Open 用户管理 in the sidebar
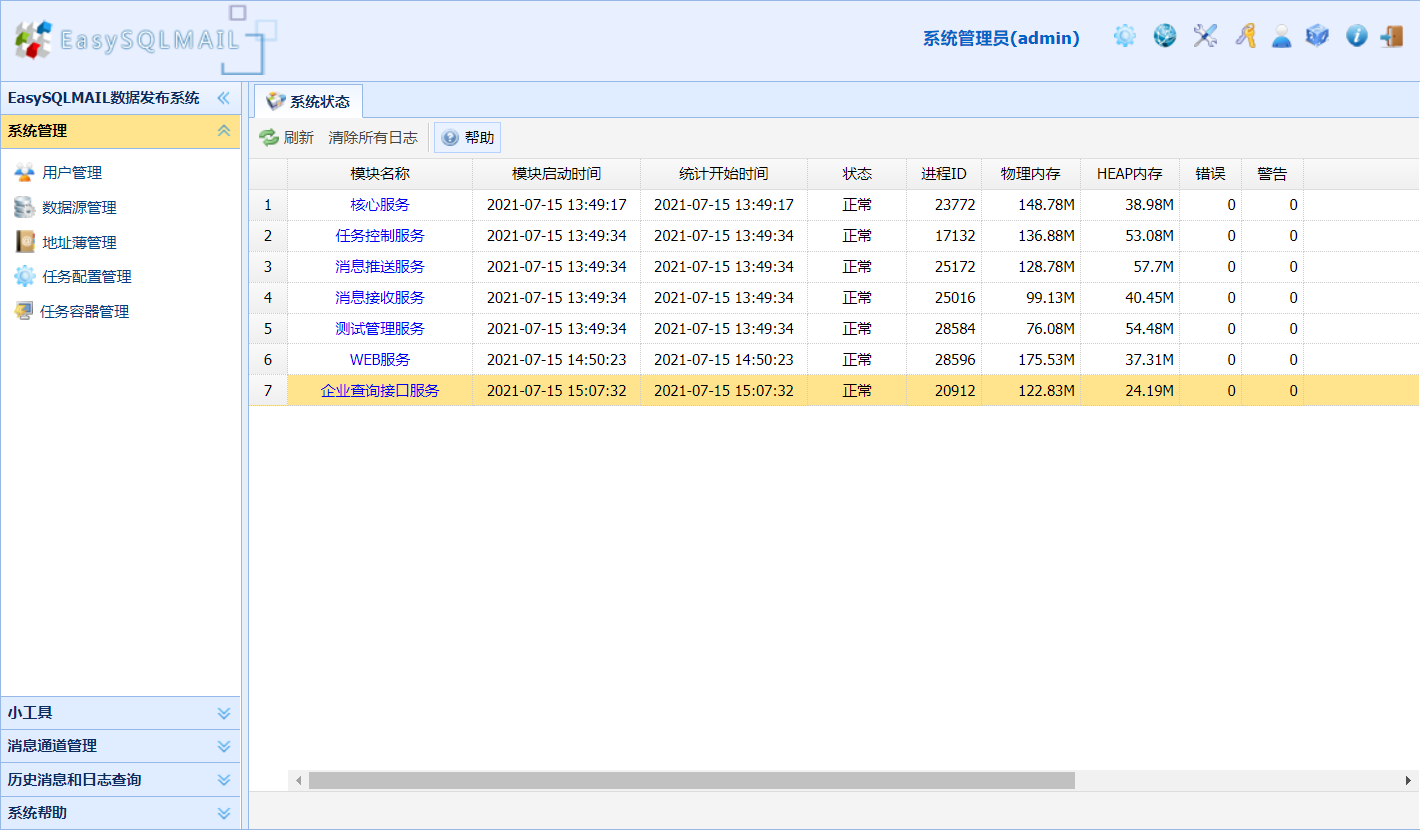The width and height of the screenshot is (1420, 830). [x=72, y=173]
